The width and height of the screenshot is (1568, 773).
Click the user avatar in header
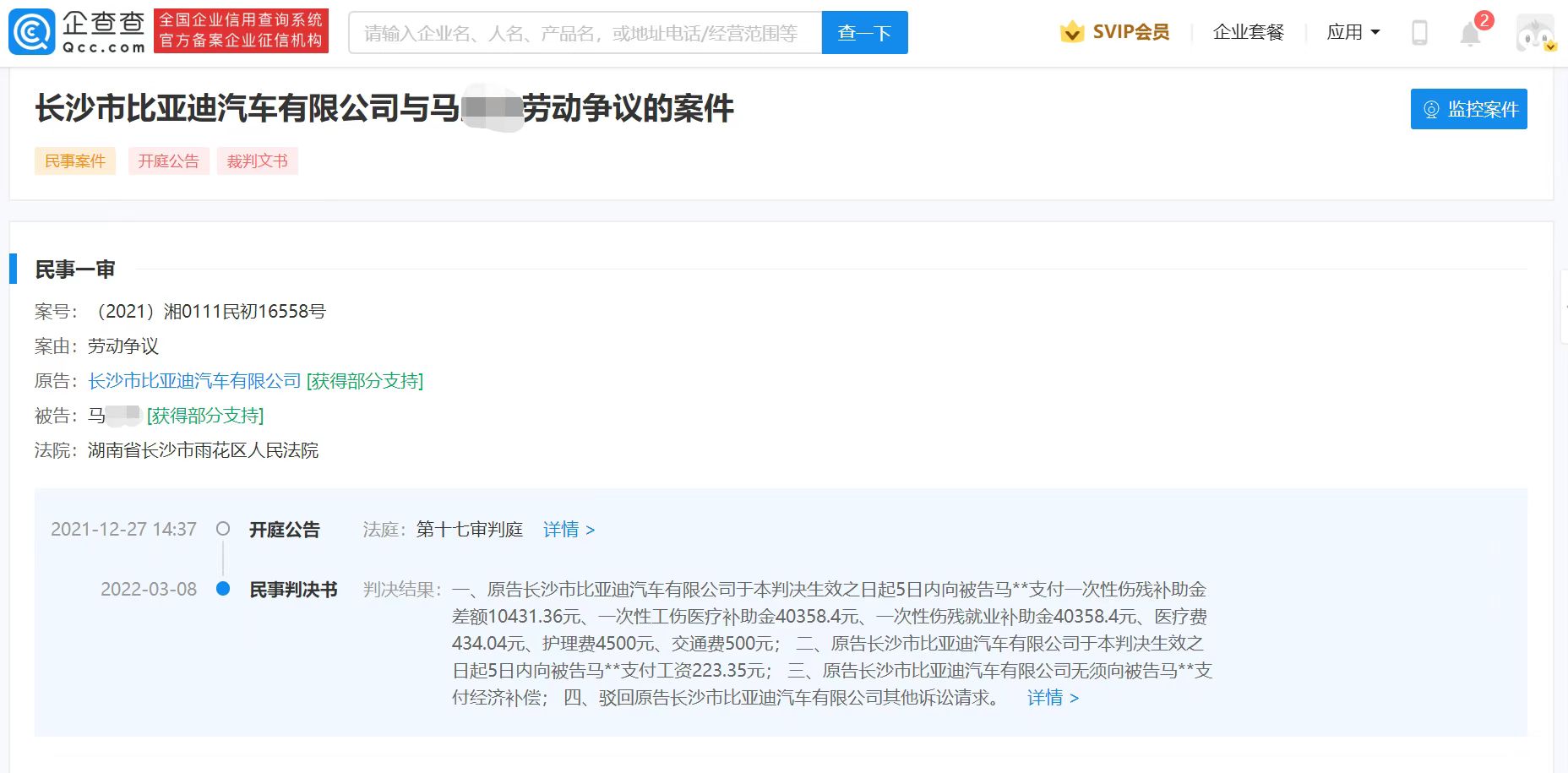tap(1535, 34)
